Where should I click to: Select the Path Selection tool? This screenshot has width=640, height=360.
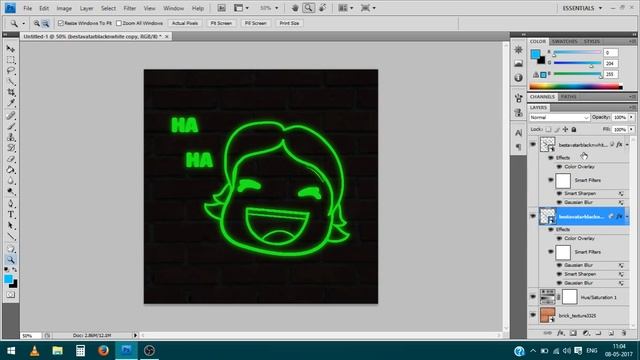pos(11,225)
